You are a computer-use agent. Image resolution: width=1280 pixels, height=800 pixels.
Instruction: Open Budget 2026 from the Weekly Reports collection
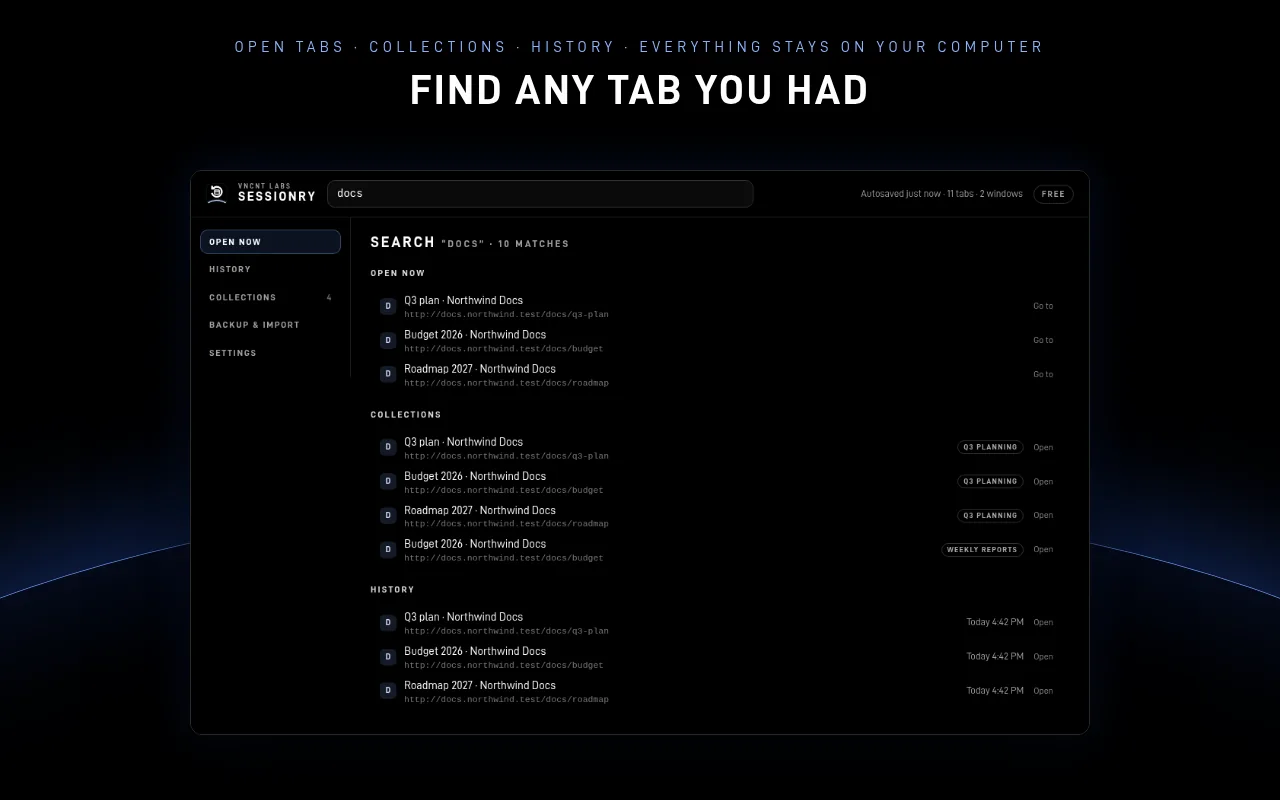pyautogui.click(x=1043, y=549)
